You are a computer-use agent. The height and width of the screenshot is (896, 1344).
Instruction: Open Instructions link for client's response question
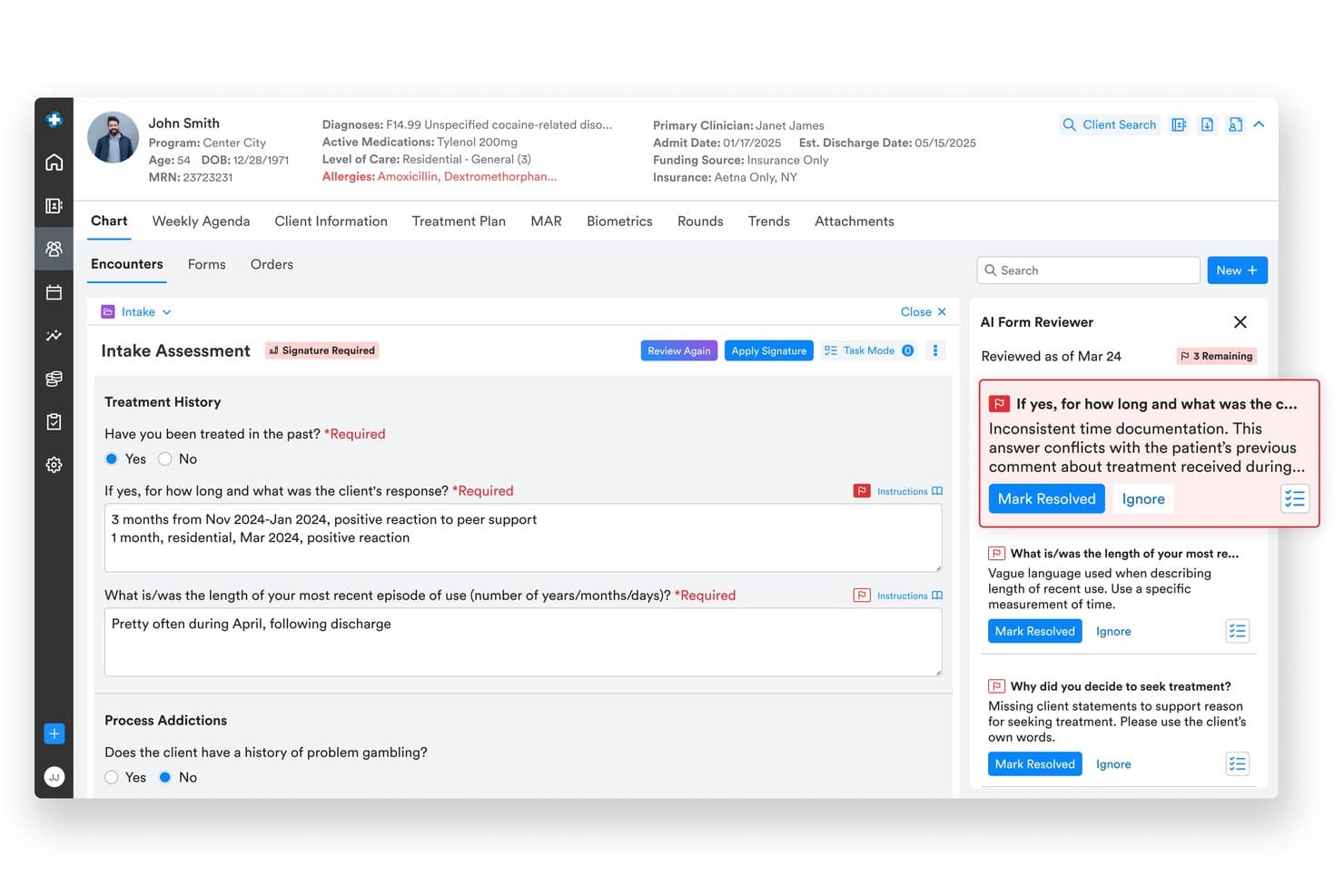coord(909,491)
